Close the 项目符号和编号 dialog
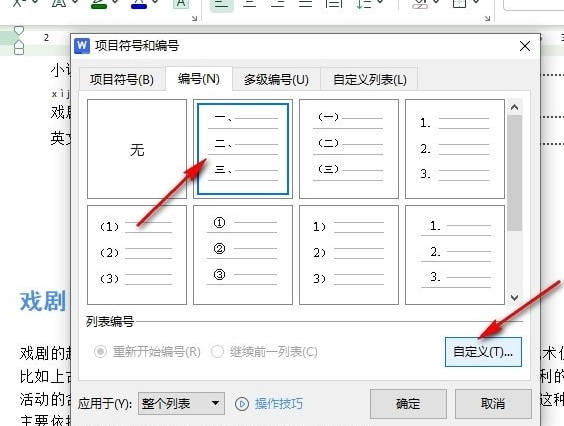 tap(525, 46)
